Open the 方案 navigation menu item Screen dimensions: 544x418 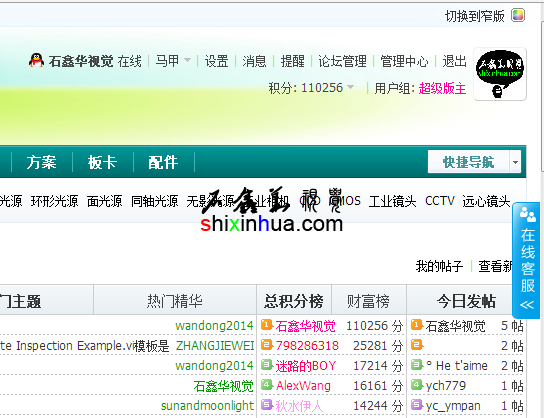(x=41, y=162)
